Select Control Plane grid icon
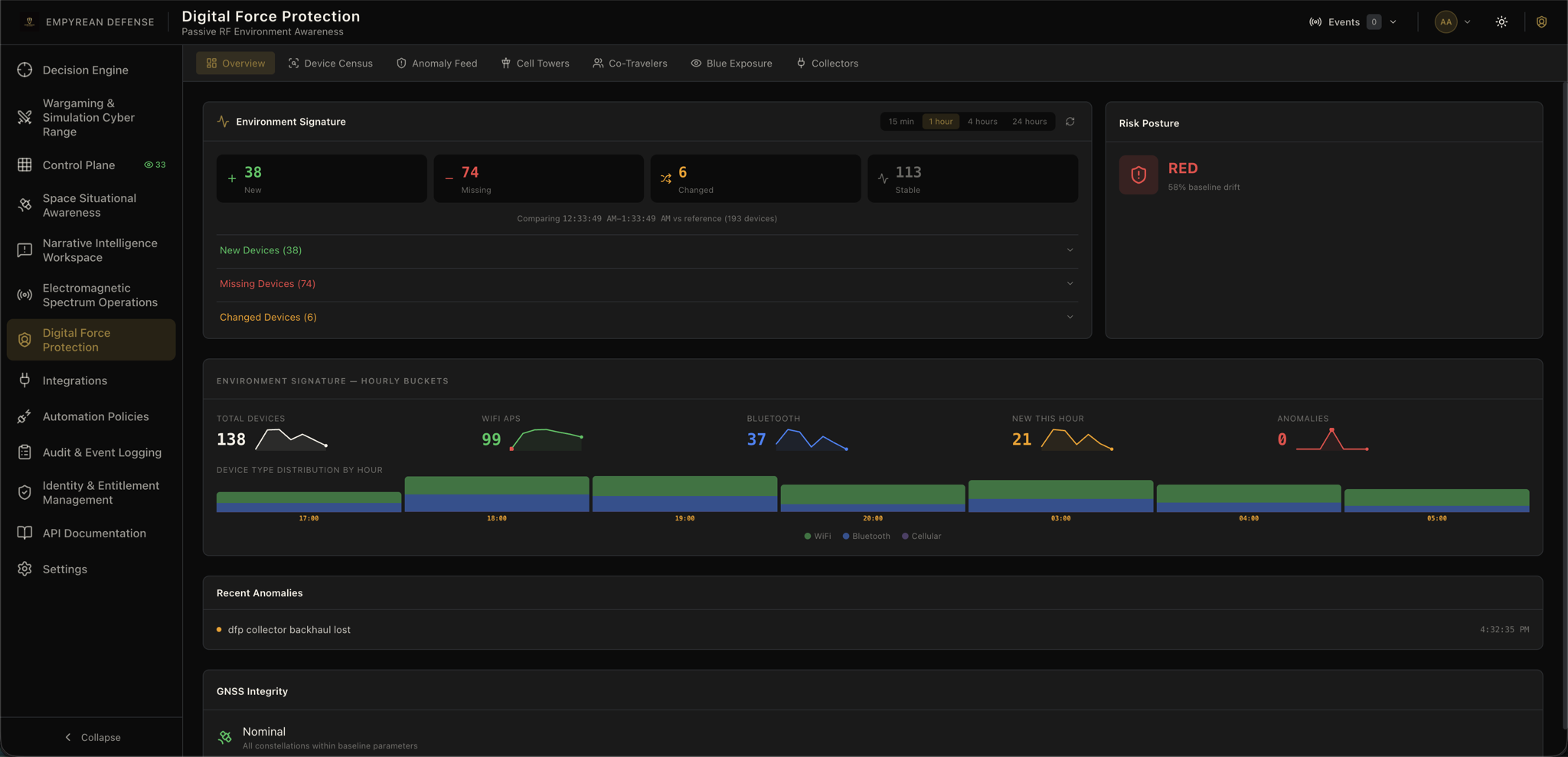1568x757 pixels. [x=24, y=165]
